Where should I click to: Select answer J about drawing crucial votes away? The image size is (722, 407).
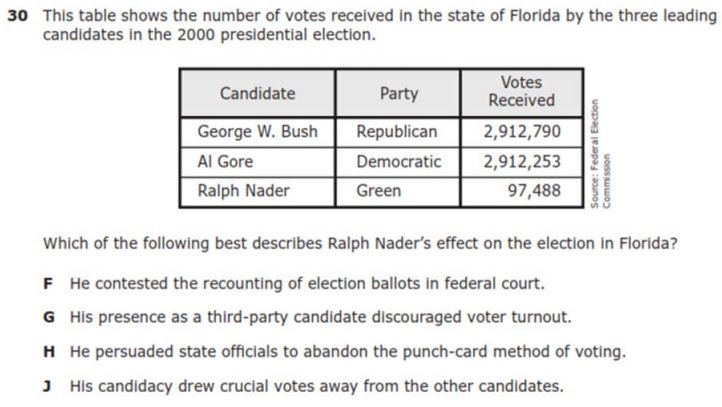[303, 386]
